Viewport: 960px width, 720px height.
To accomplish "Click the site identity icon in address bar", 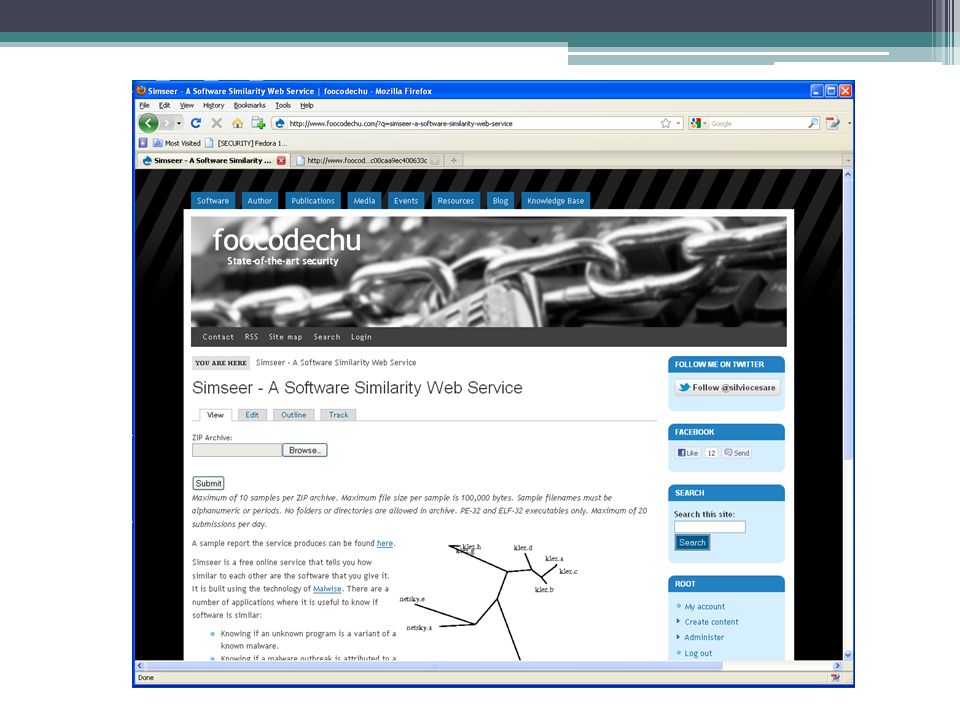I will coord(280,123).
